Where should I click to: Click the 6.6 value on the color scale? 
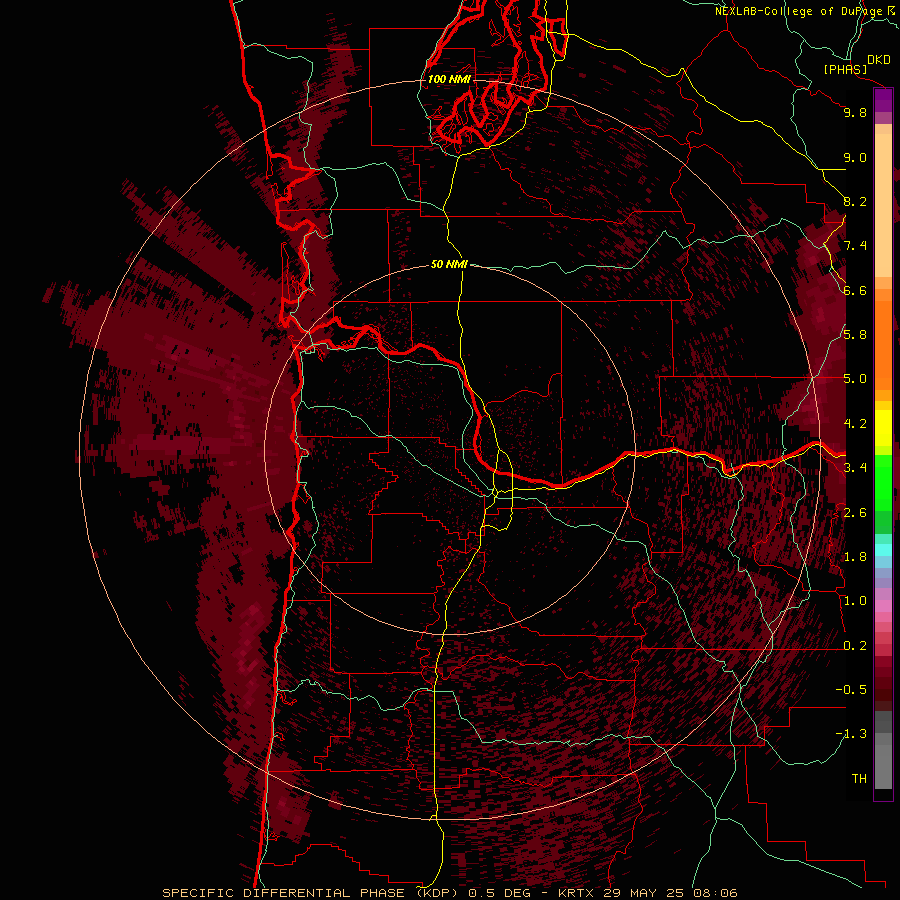[x=855, y=290]
